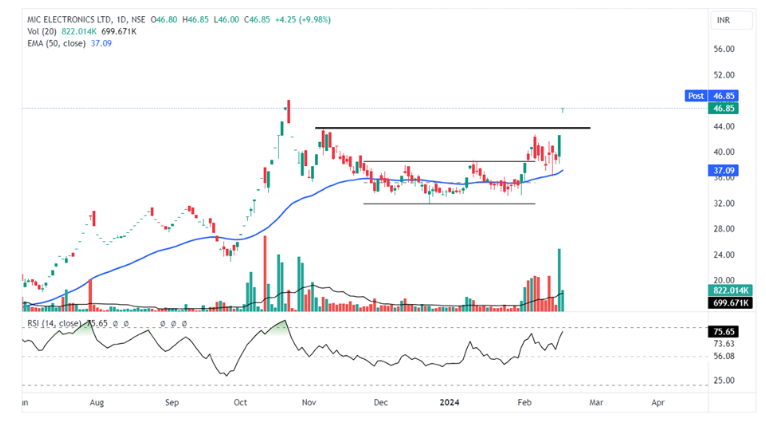Click the 822.014K volume tag
766x425 pixels.
pos(728,290)
